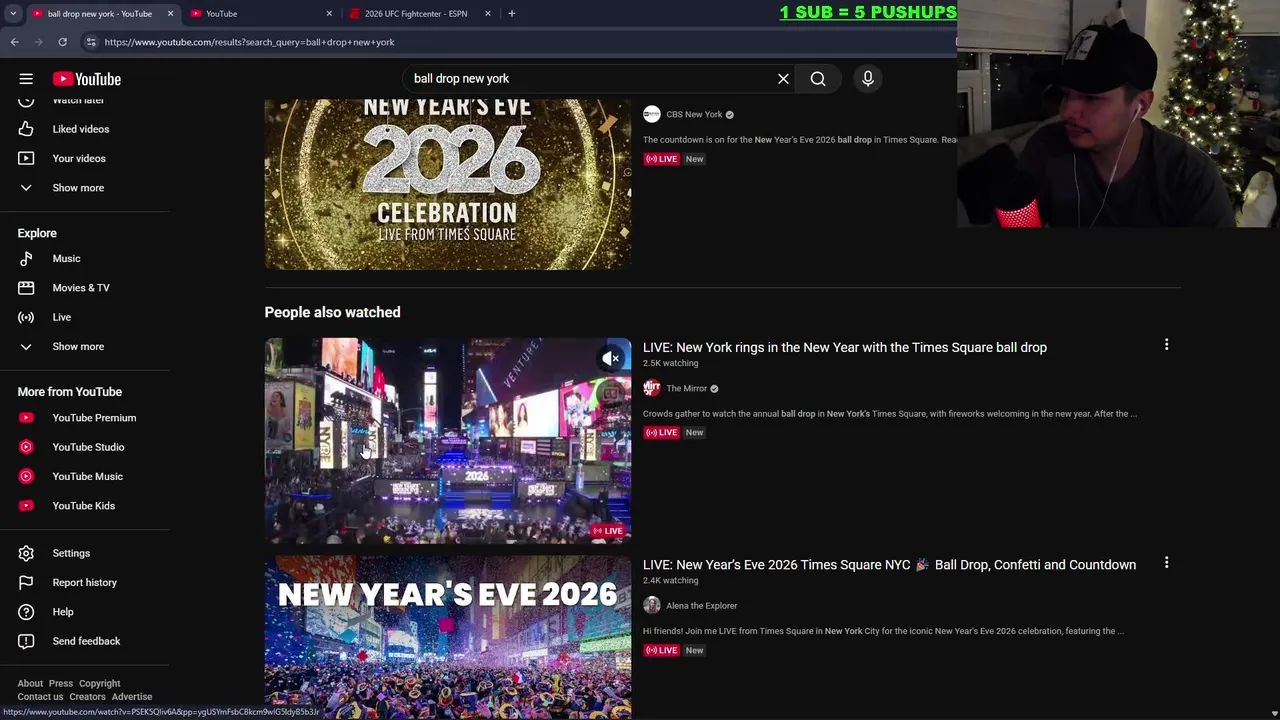This screenshot has width=1280, height=720.
Task: Click the More from YouTube heading
Action: click(69, 392)
